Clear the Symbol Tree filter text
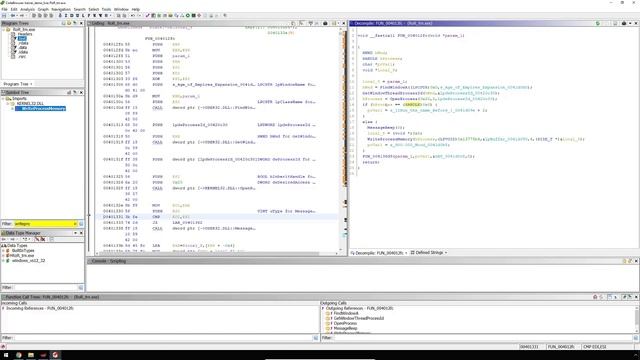This screenshot has width=640, height=360. click(x=76, y=224)
